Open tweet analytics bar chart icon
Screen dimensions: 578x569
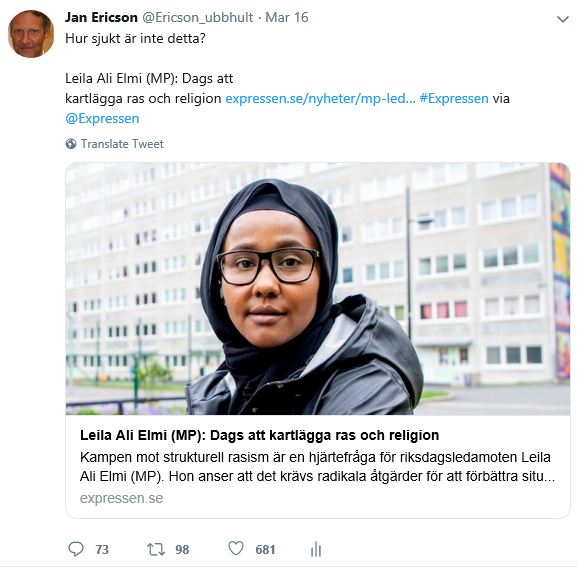316,549
